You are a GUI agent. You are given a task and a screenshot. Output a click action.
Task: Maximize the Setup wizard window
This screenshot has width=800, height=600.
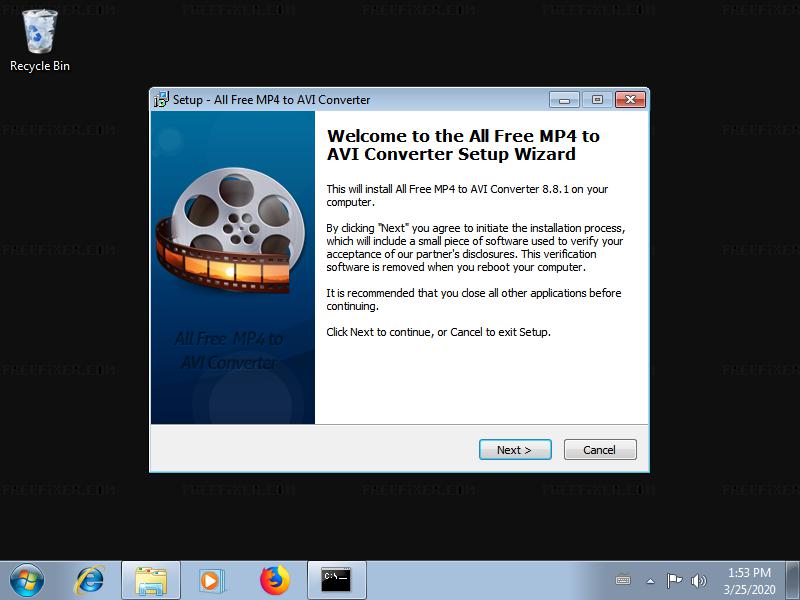(597, 100)
